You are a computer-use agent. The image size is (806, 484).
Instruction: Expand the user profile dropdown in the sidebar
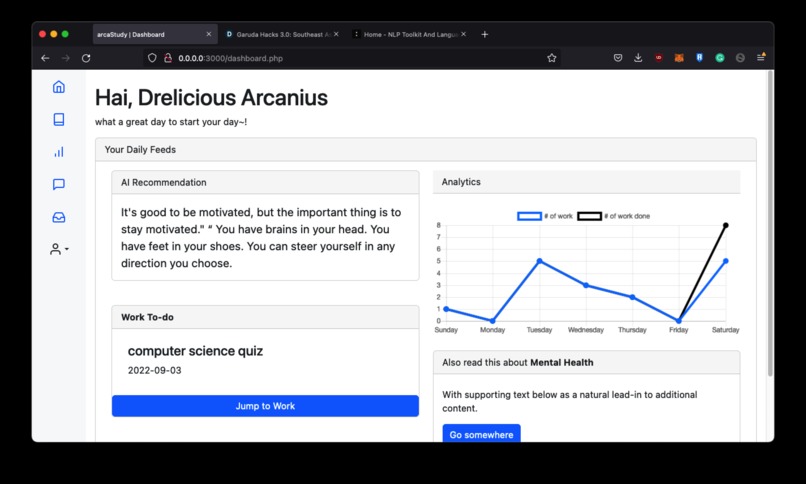[x=59, y=249]
